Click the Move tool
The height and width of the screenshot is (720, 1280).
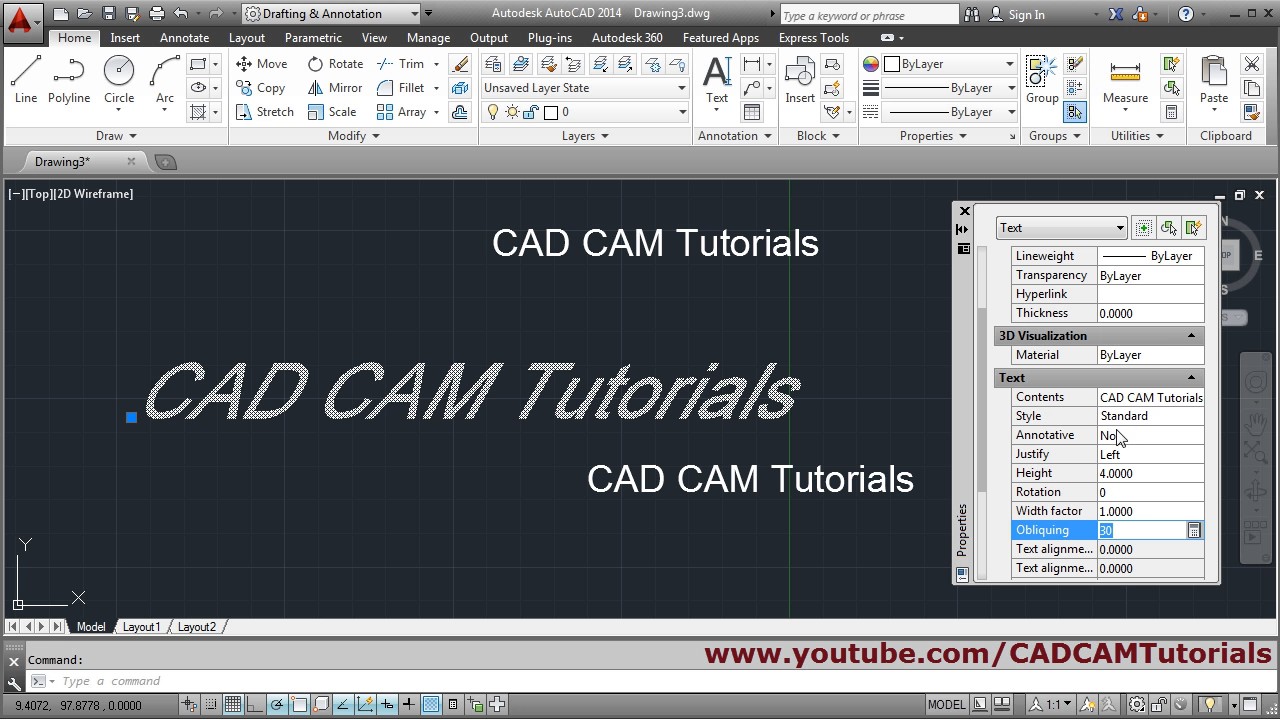(262, 63)
